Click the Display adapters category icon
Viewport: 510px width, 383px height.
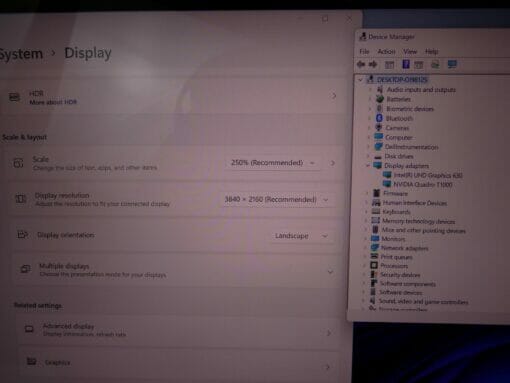coord(377,165)
